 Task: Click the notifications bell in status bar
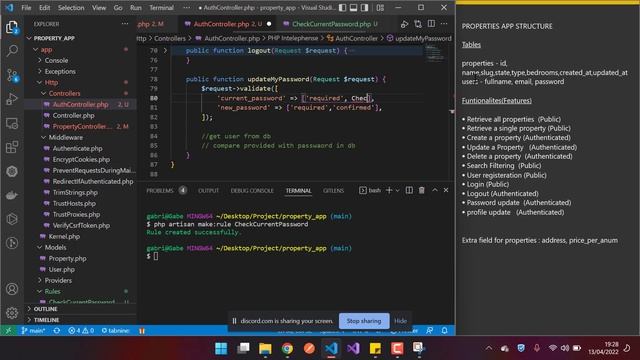click(444, 330)
